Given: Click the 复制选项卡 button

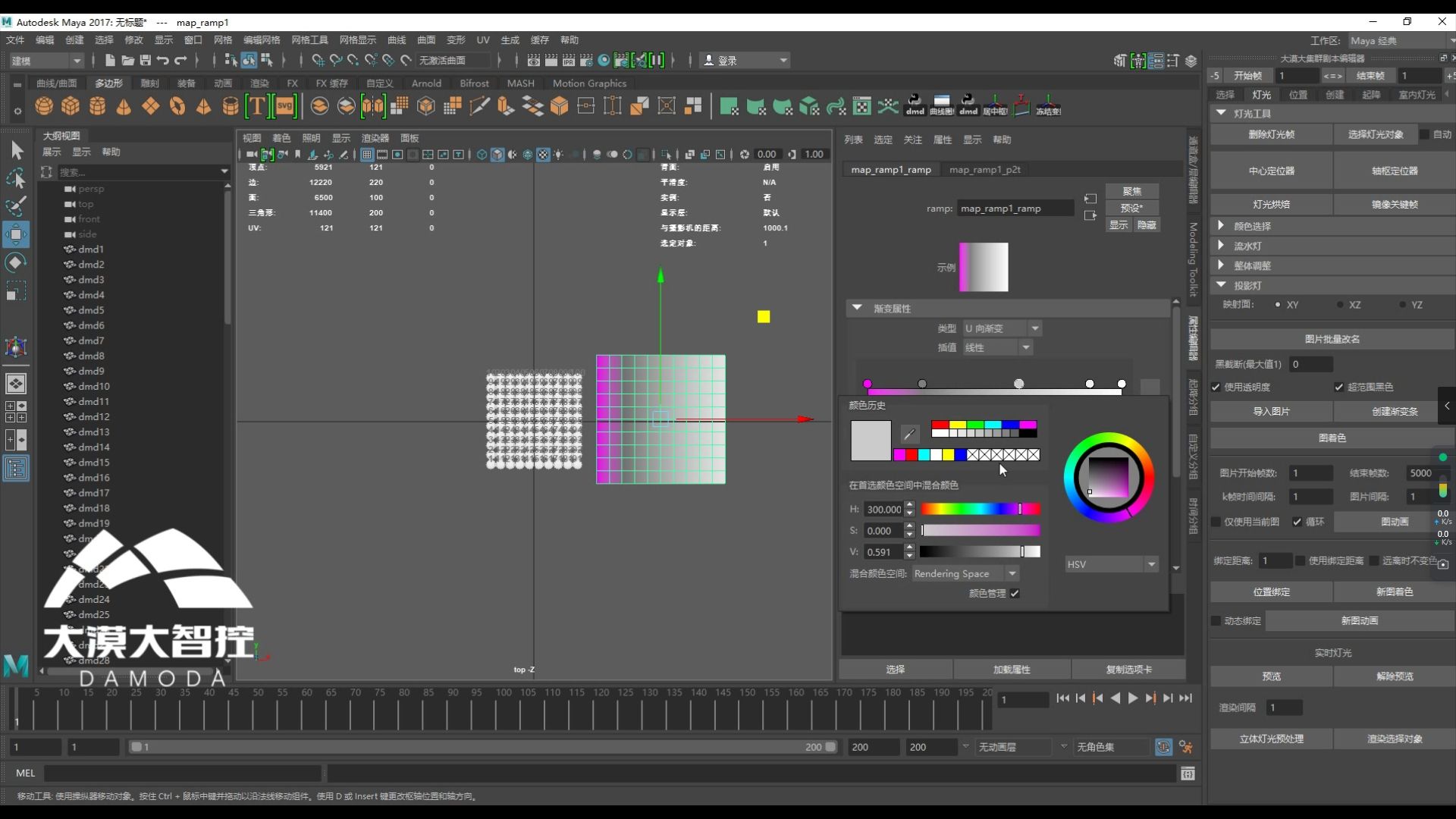Looking at the screenshot, I should (1128, 670).
